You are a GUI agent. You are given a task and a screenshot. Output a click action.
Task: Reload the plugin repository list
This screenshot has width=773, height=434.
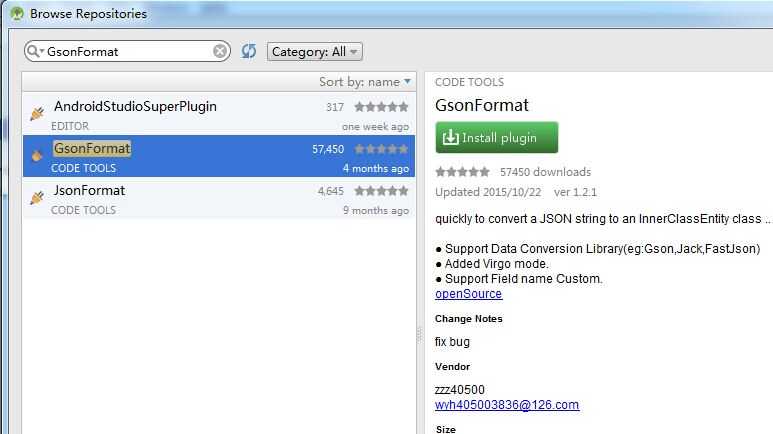tap(249, 51)
